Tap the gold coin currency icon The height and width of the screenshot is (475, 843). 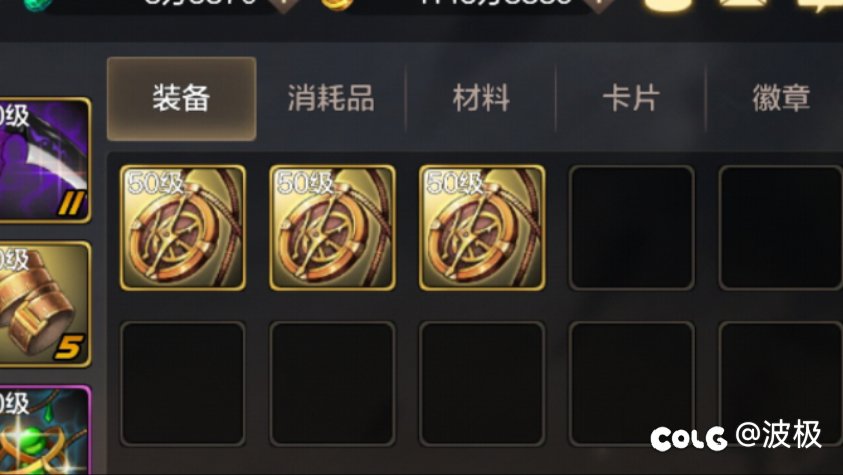(x=338, y=3)
